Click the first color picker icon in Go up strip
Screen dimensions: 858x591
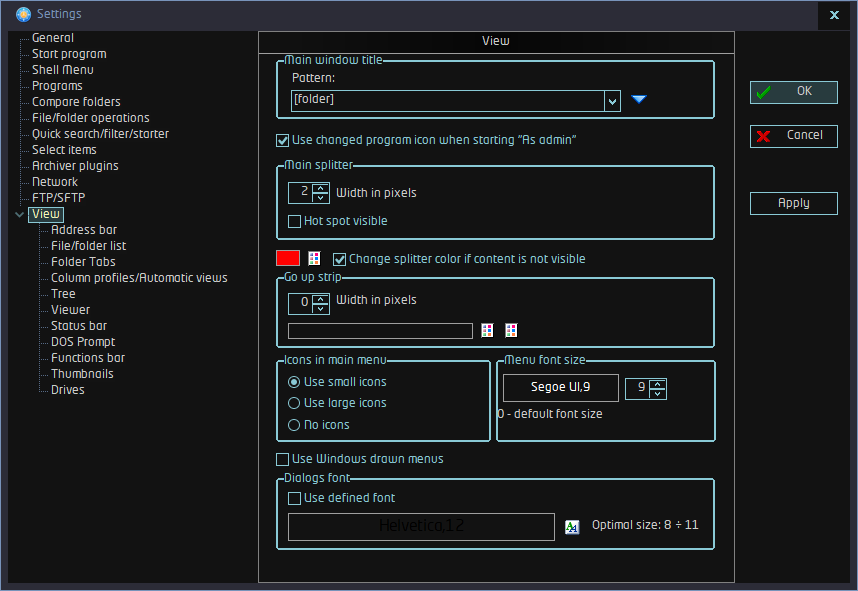click(488, 331)
